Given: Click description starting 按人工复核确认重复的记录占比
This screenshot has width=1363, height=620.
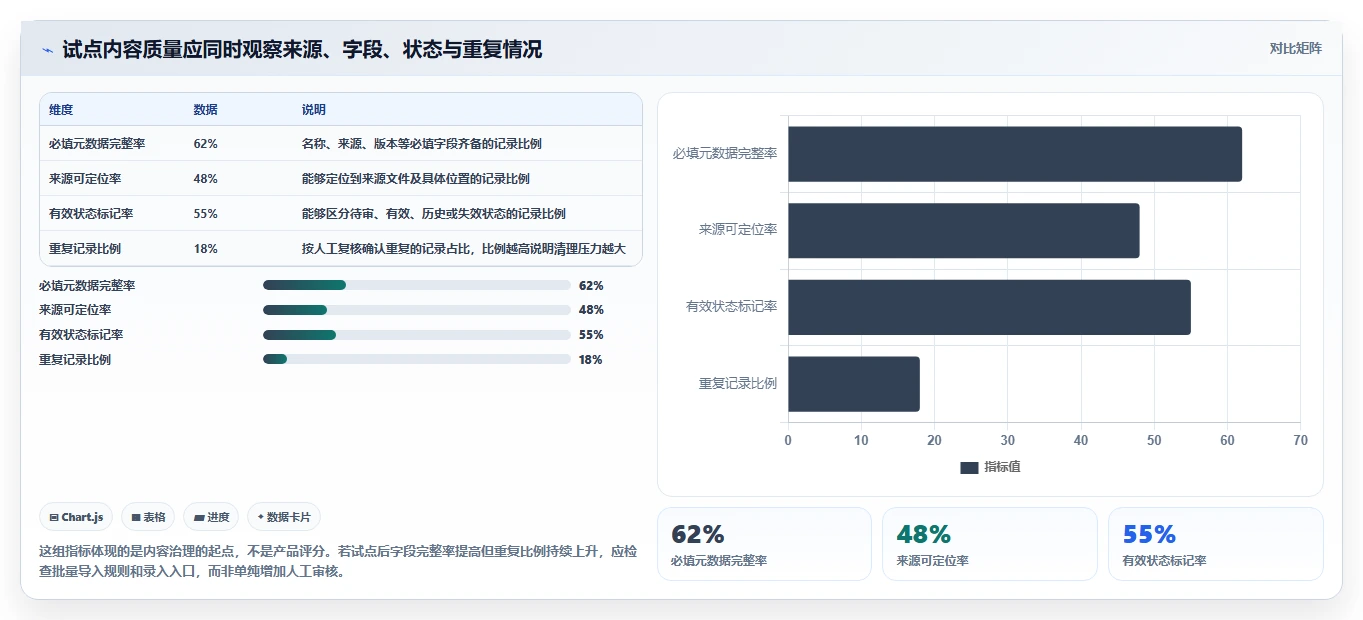Looking at the screenshot, I should [x=464, y=249].
